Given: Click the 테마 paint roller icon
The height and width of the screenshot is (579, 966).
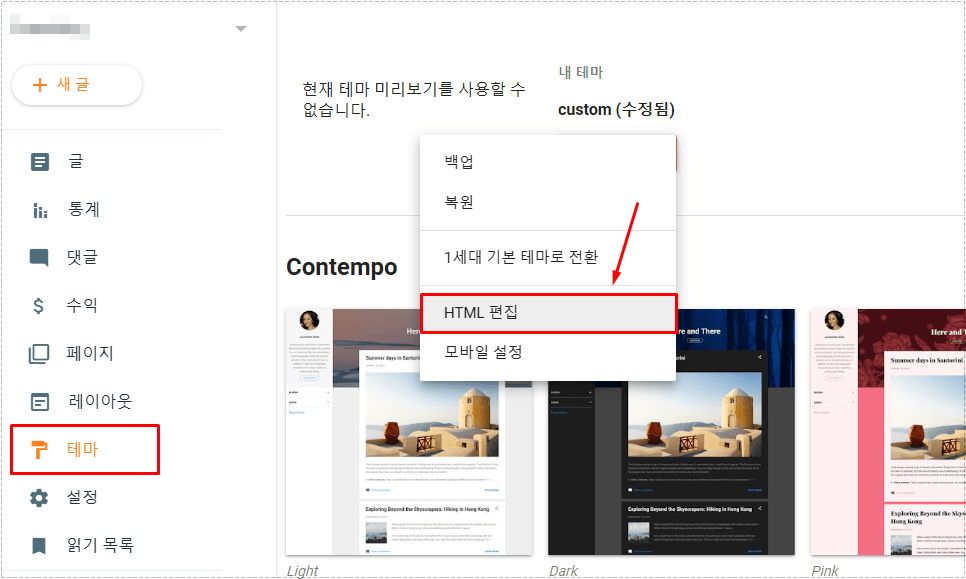Looking at the screenshot, I should click(x=39, y=450).
